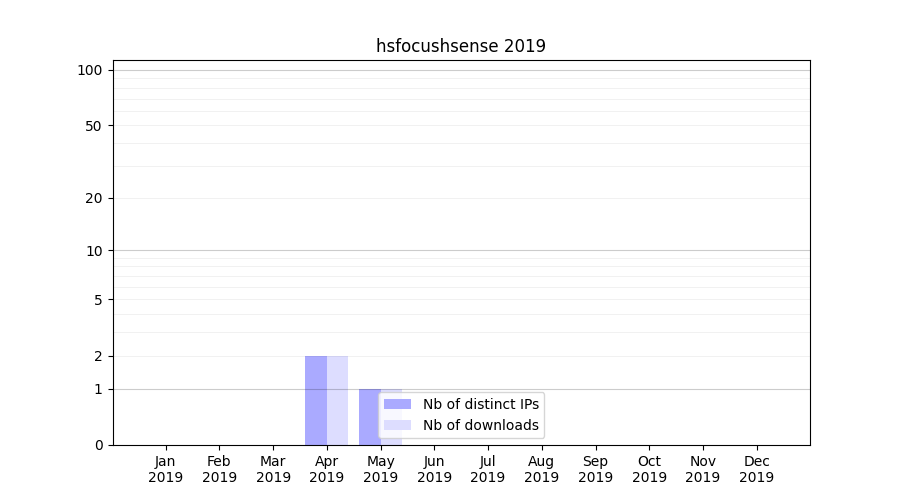Select the 'Dec 2019' x-axis label
The height and width of the screenshot is (500, 900).
point(756,469)
